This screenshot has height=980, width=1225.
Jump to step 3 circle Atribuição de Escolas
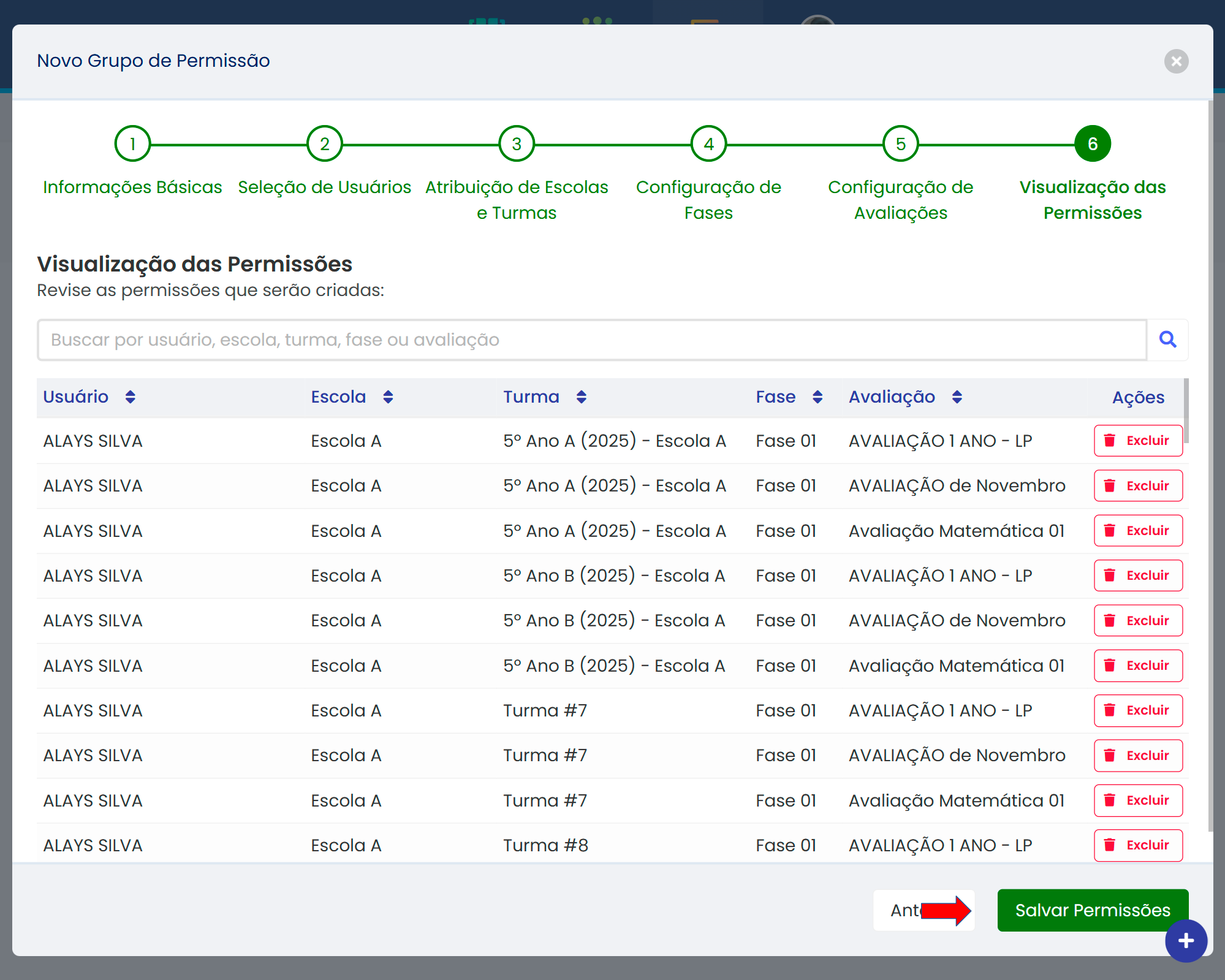517,144
